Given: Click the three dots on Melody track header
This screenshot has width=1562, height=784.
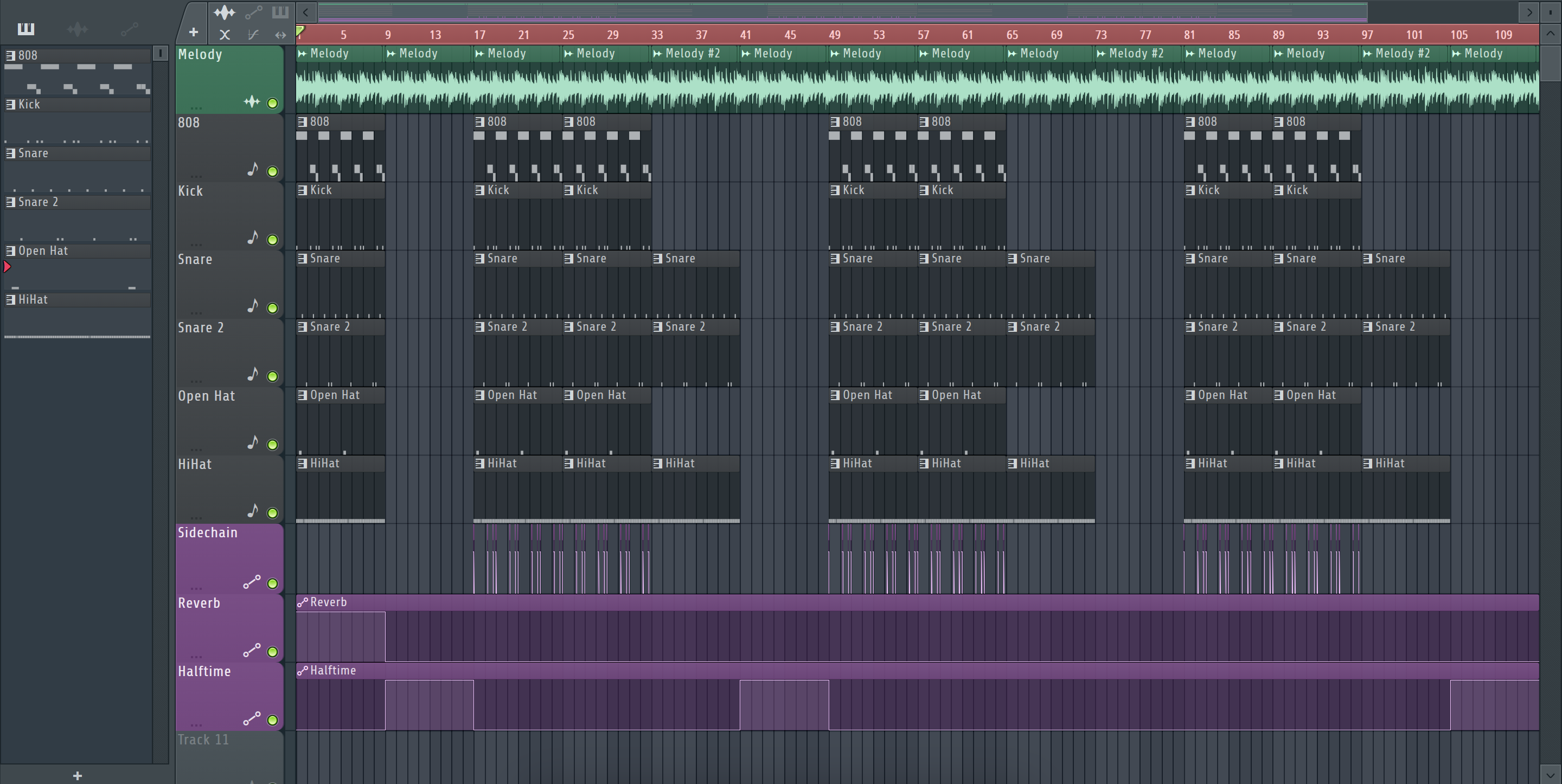Looking at the screenshot, I should (196, 108).
